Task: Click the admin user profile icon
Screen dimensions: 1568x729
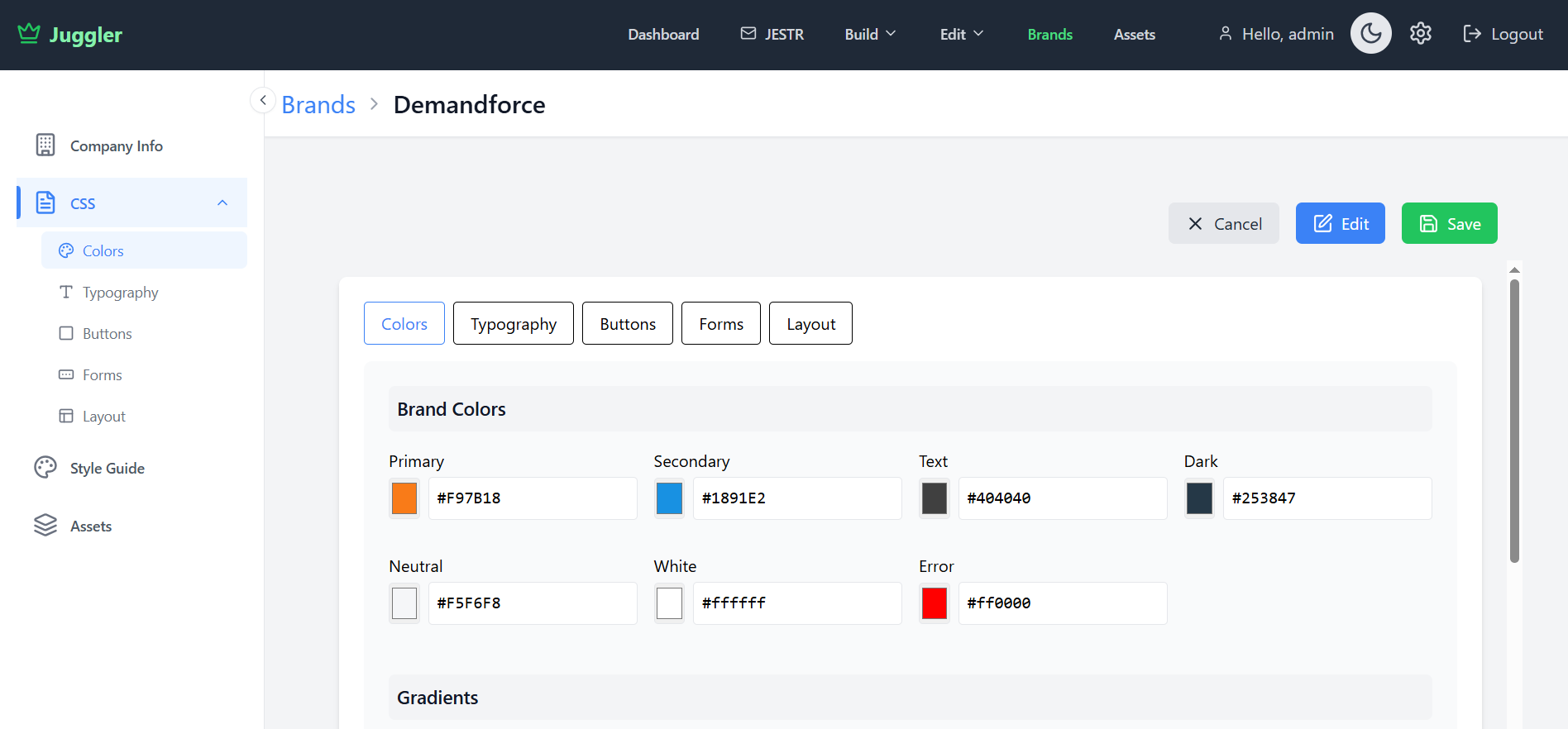Action: 1226,34
